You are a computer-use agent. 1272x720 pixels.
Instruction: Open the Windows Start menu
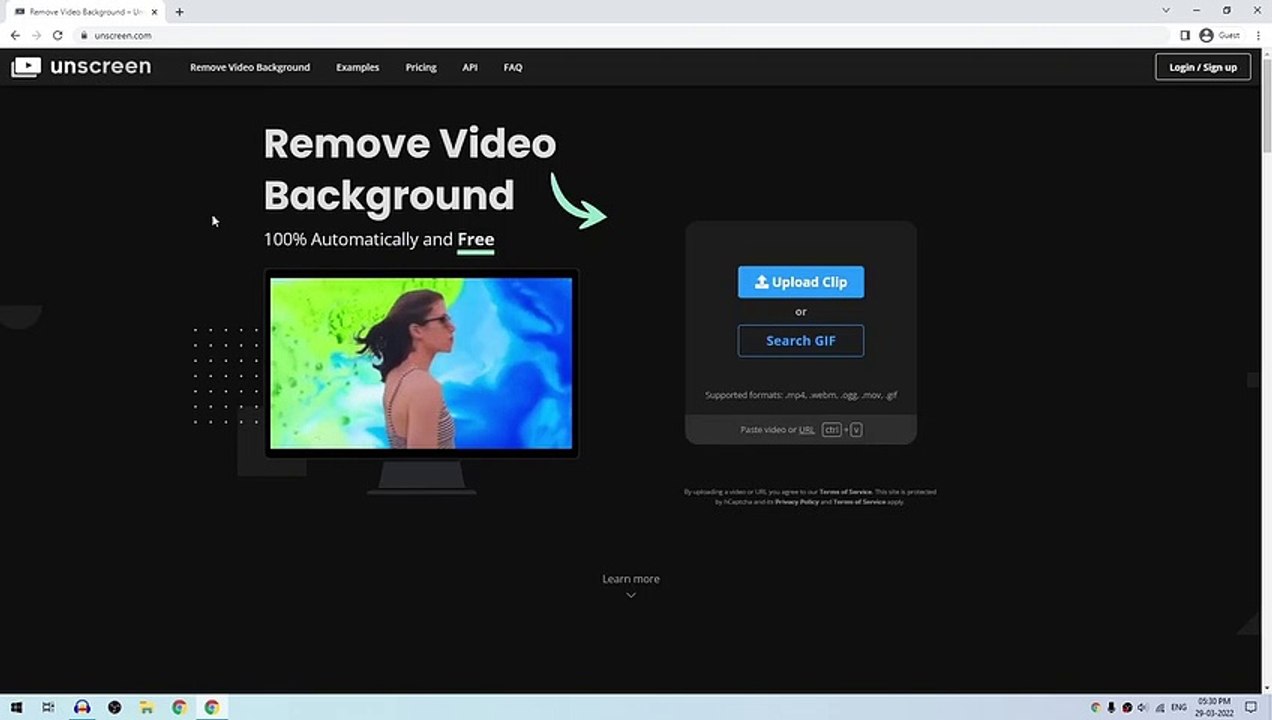(x=17, y=707)
